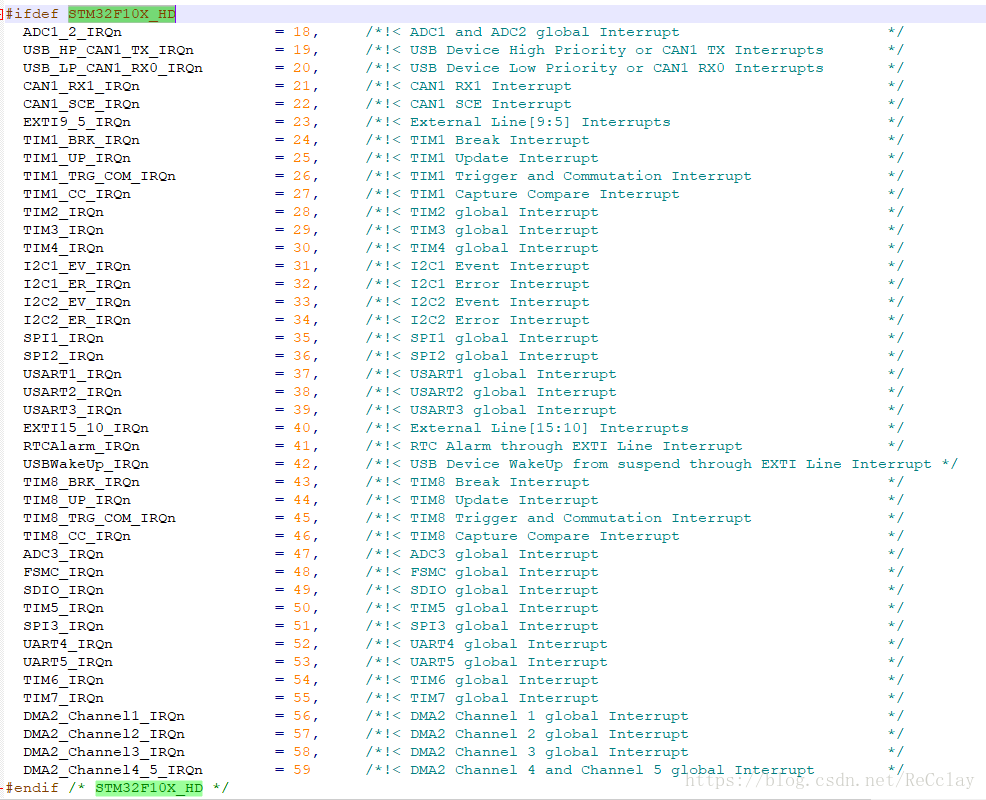Select DMA2_Channel3_IRQn identifier
986x800 pixels.
coord(104,752)
